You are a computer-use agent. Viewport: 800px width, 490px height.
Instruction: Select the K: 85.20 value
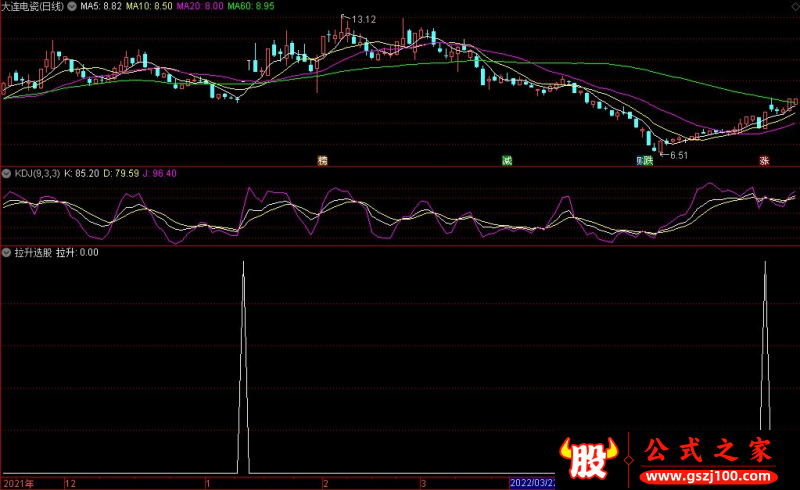click(x=82, y=174)
